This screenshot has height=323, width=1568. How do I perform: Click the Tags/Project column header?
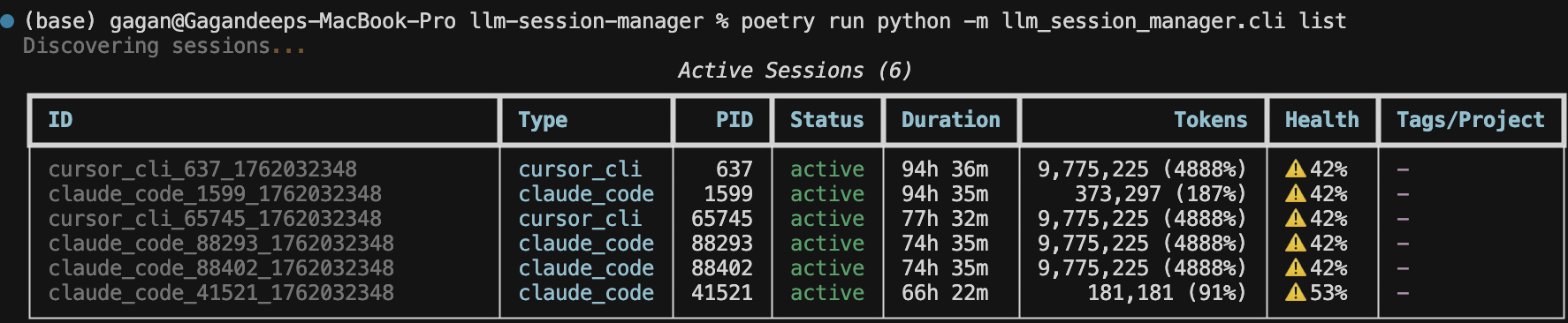pos(1471,120)
